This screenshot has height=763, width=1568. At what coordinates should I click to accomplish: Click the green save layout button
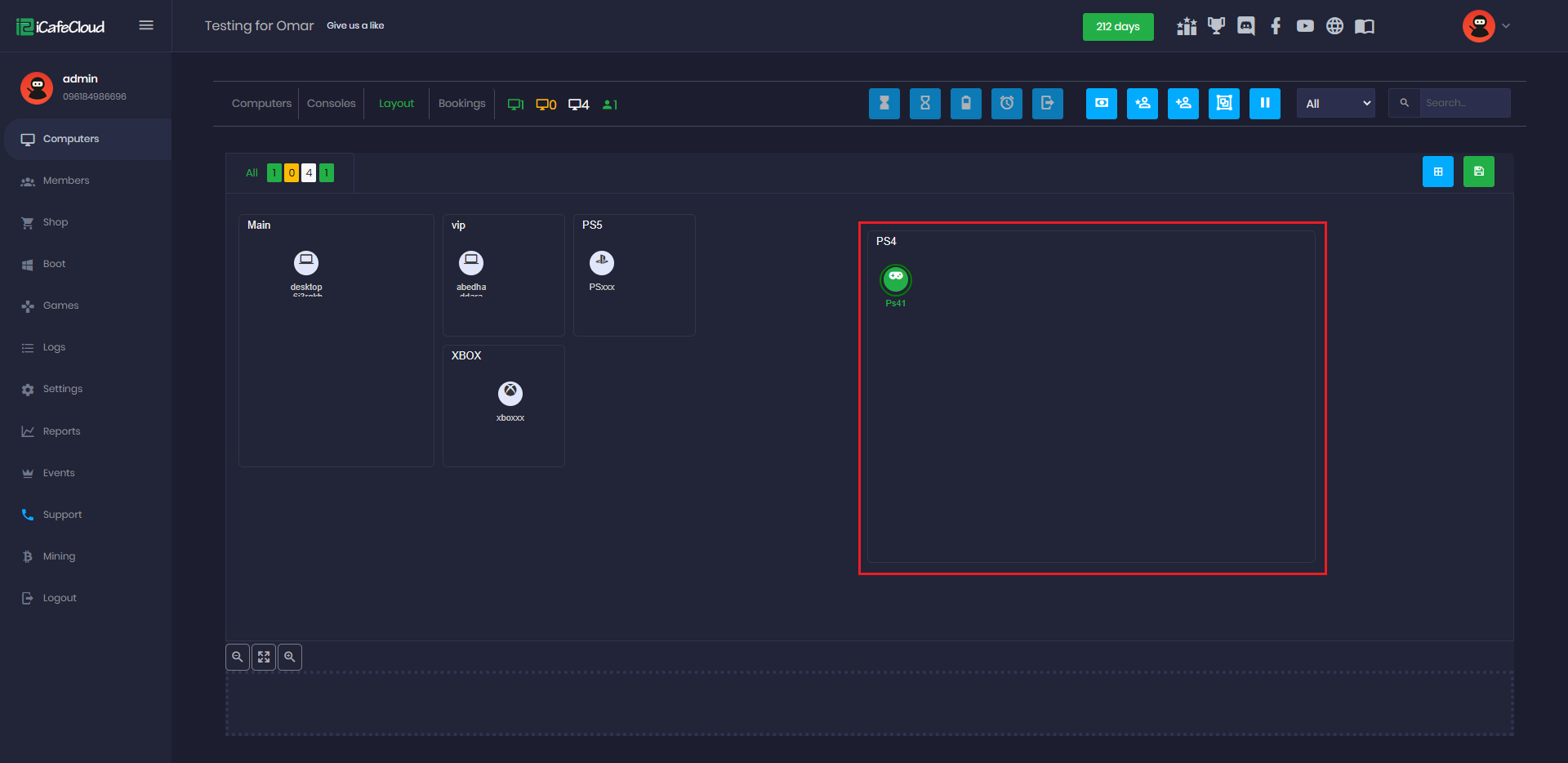(1478, 172)
